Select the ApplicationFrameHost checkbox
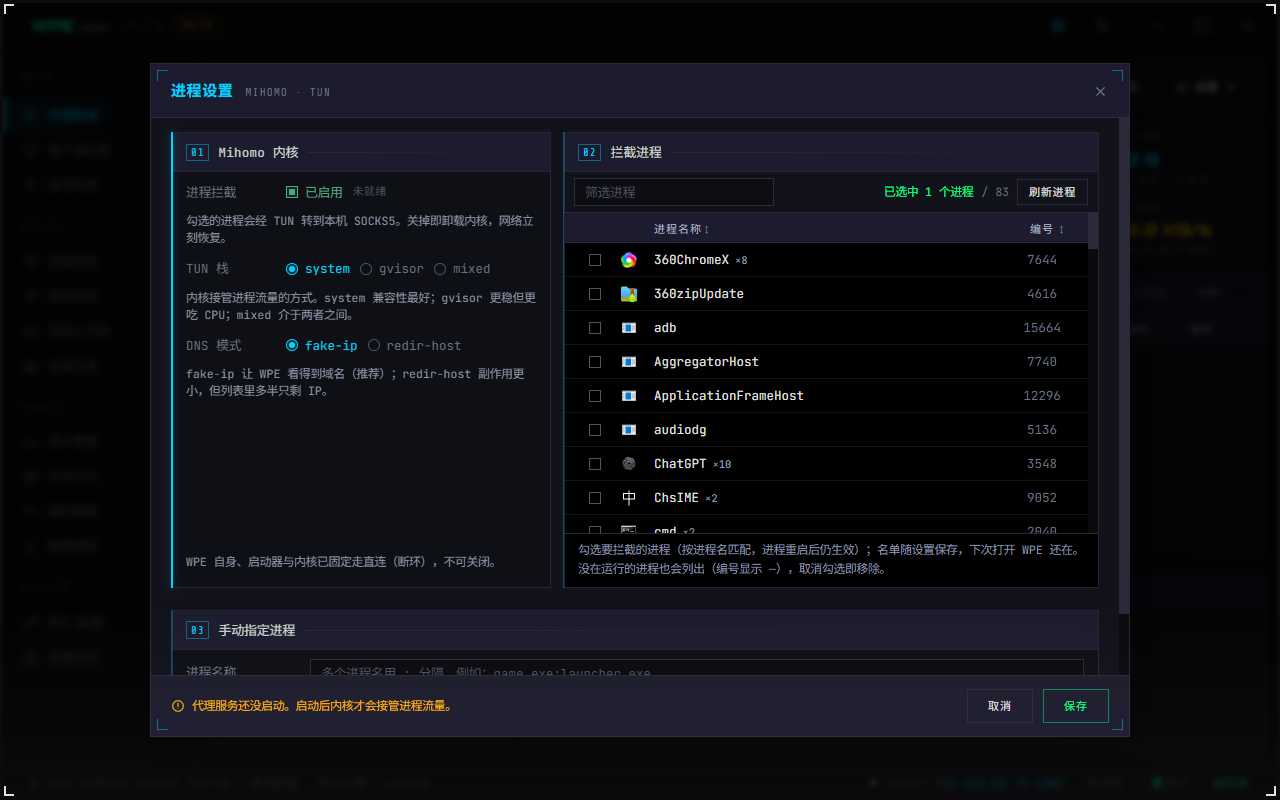1280x800 pixels. 595,396
